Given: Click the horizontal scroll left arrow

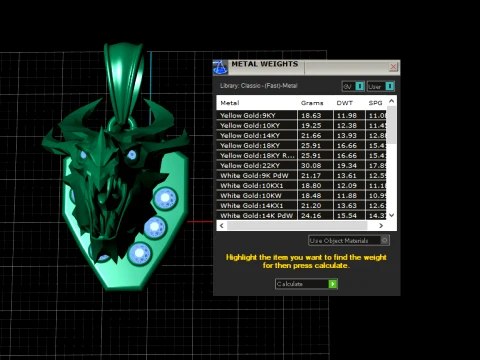Looking at the screenshot, I should [222, 226].
